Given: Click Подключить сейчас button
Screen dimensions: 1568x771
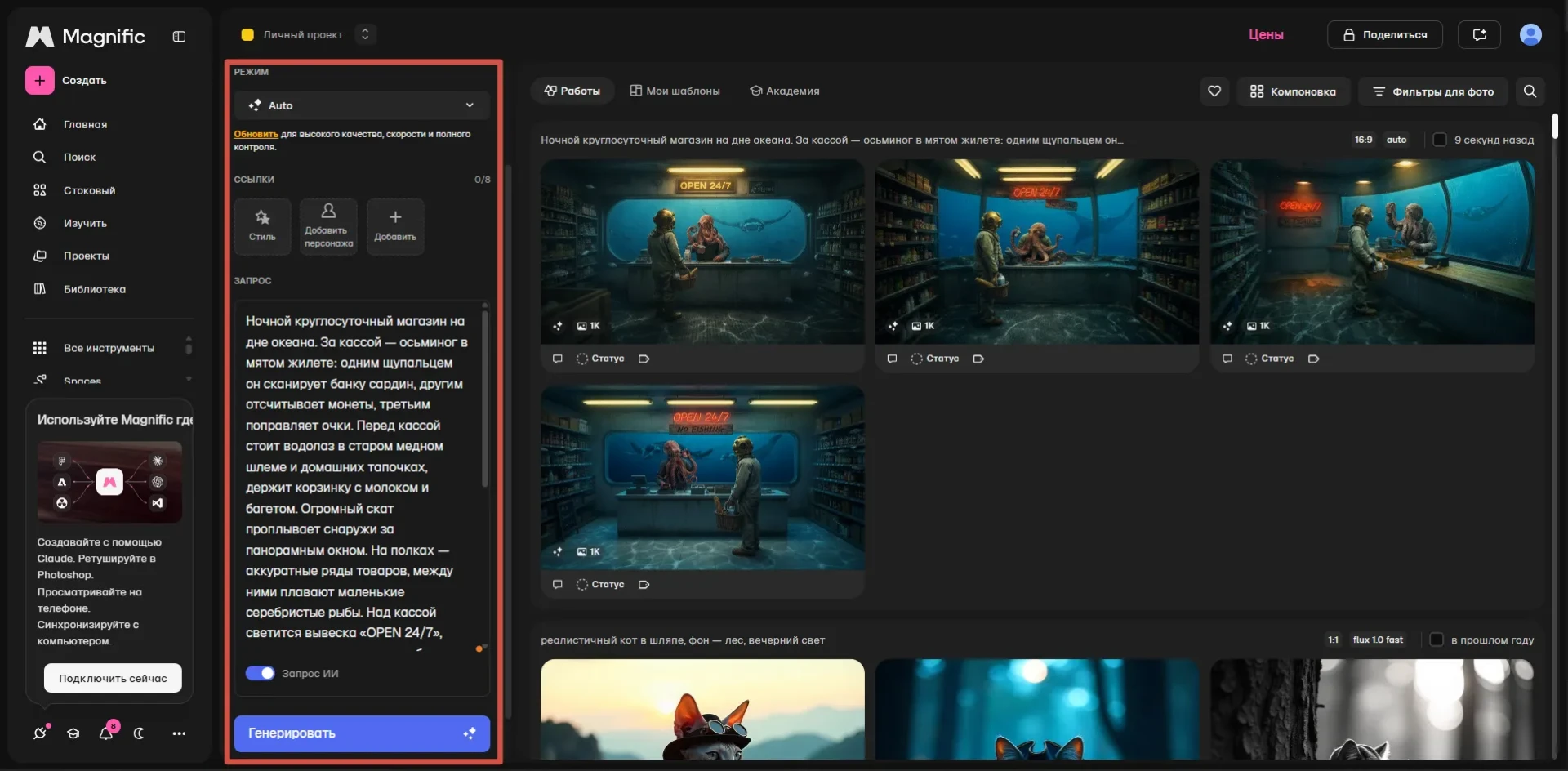Looking at the screenshot, I should click(x=113, y=678).
